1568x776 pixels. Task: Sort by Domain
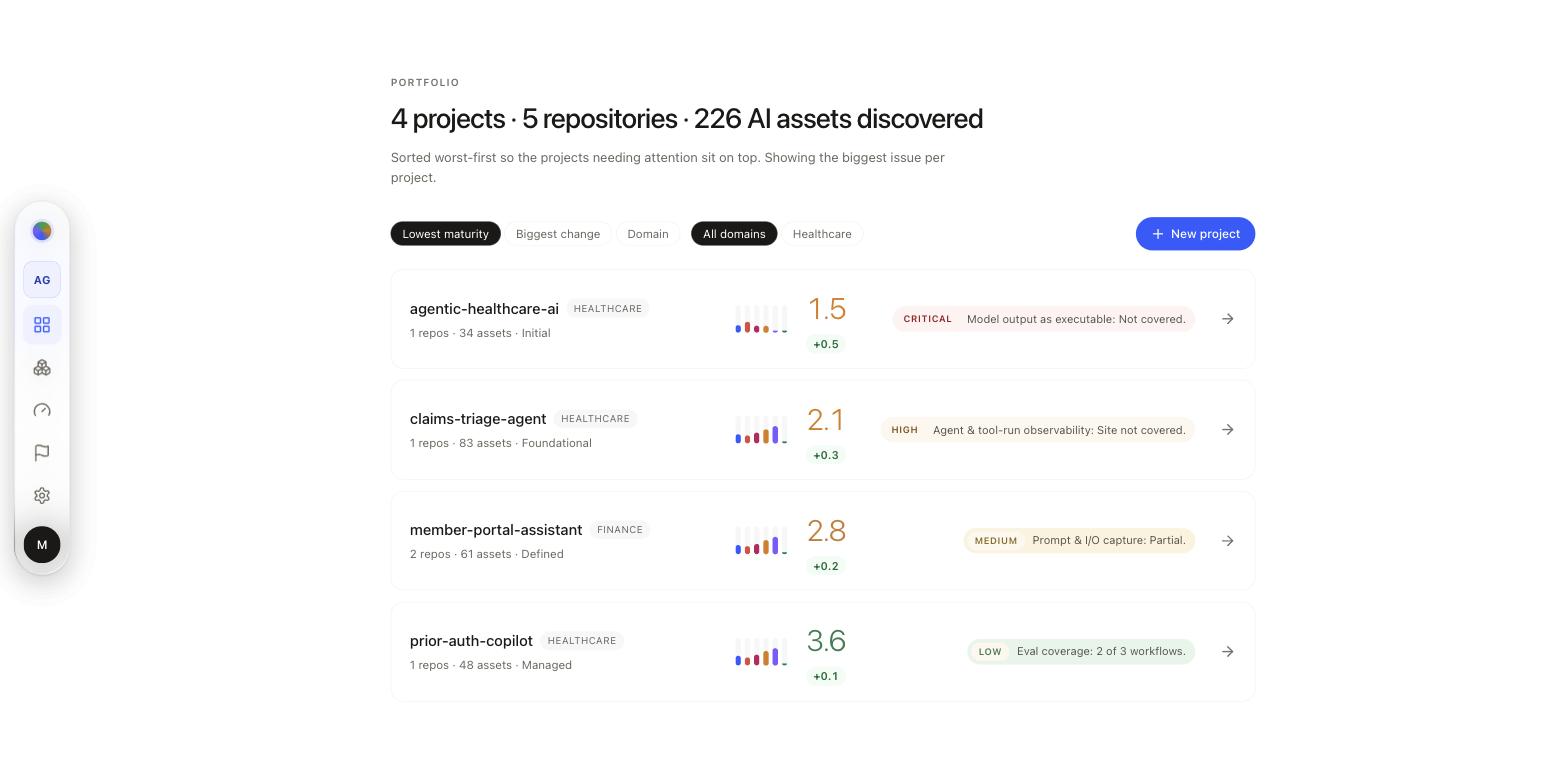(x=648, y=234)
